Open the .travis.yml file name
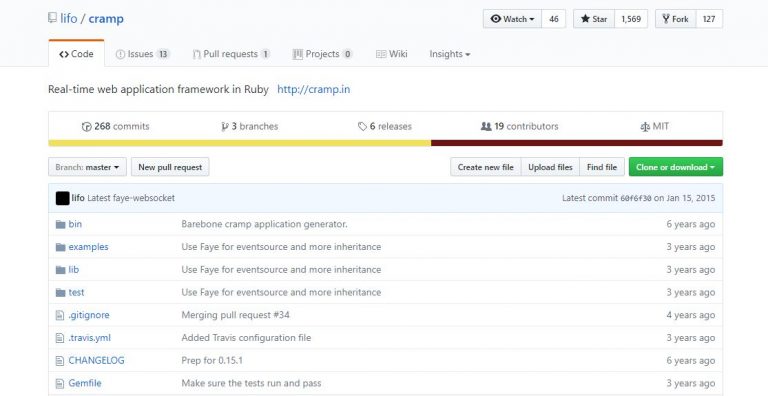 click(x=90, y=338)
